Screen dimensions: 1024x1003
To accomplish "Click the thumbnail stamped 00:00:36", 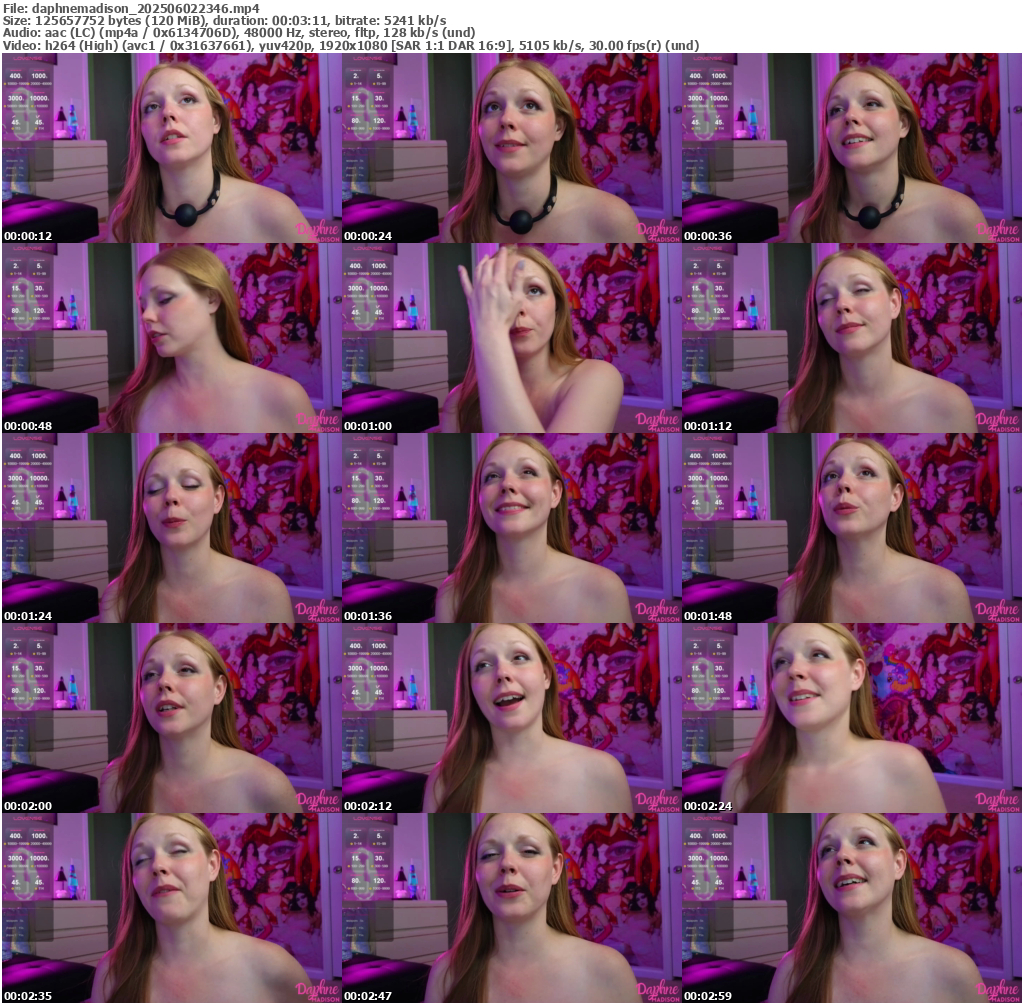I will point(851,148).
